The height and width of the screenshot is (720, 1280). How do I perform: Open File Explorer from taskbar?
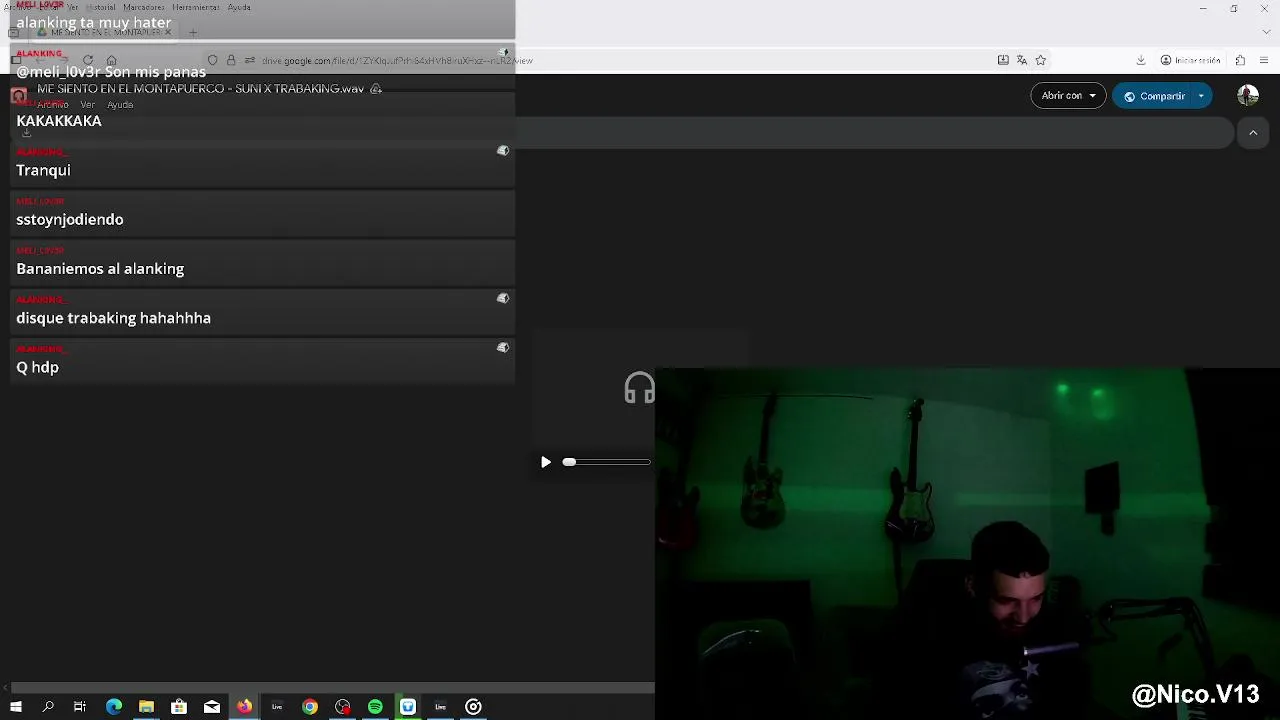click(146, 707)
